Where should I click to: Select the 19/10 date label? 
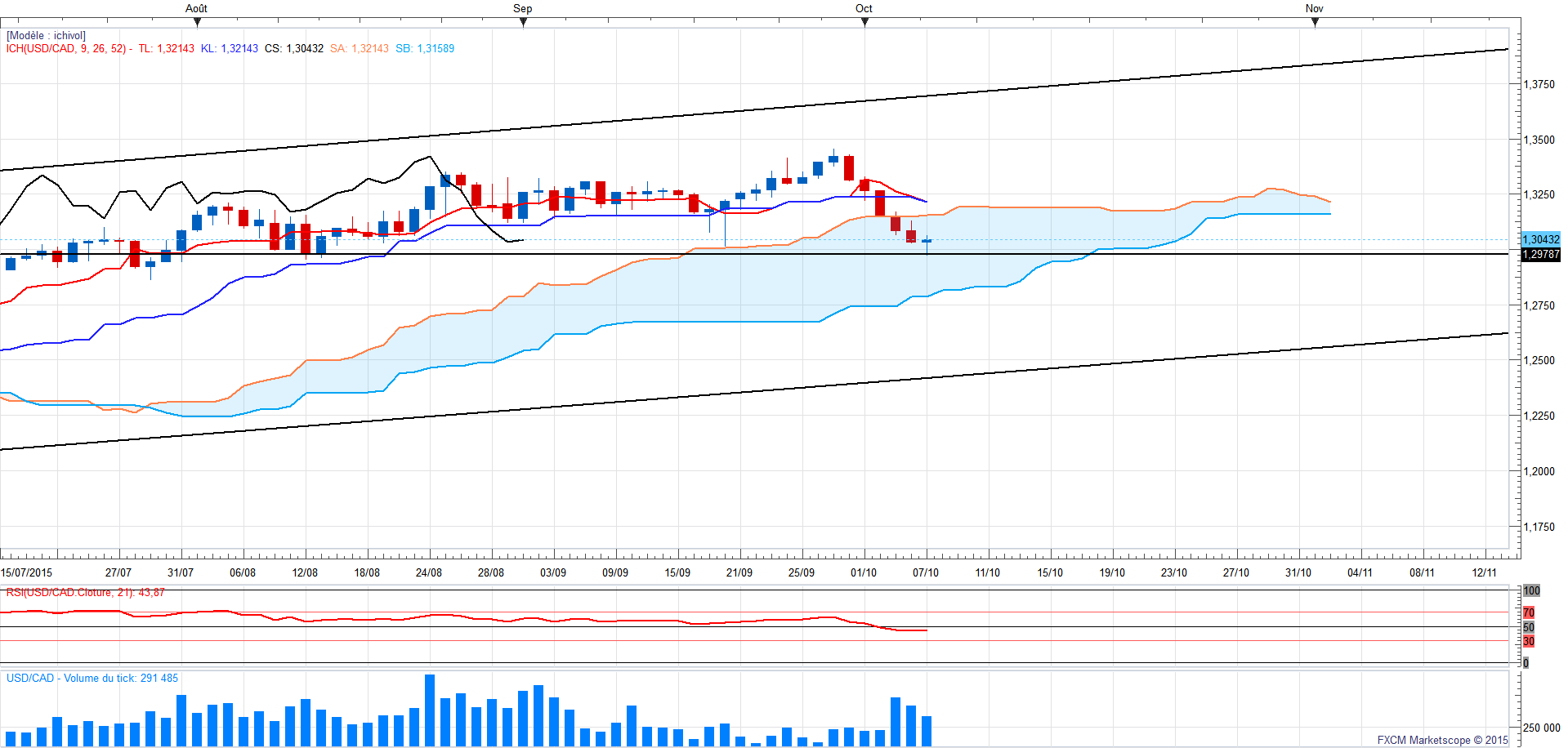point(1112,572)
